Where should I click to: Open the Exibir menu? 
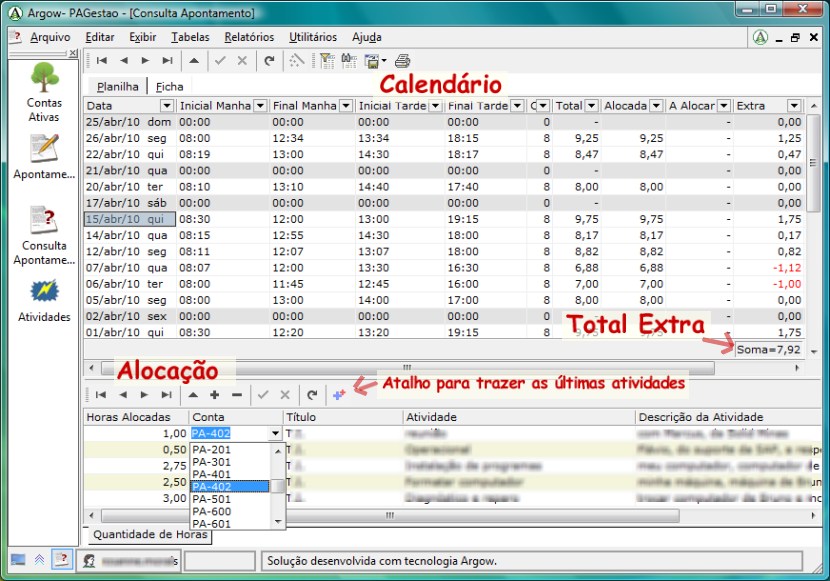coord(143,37)
